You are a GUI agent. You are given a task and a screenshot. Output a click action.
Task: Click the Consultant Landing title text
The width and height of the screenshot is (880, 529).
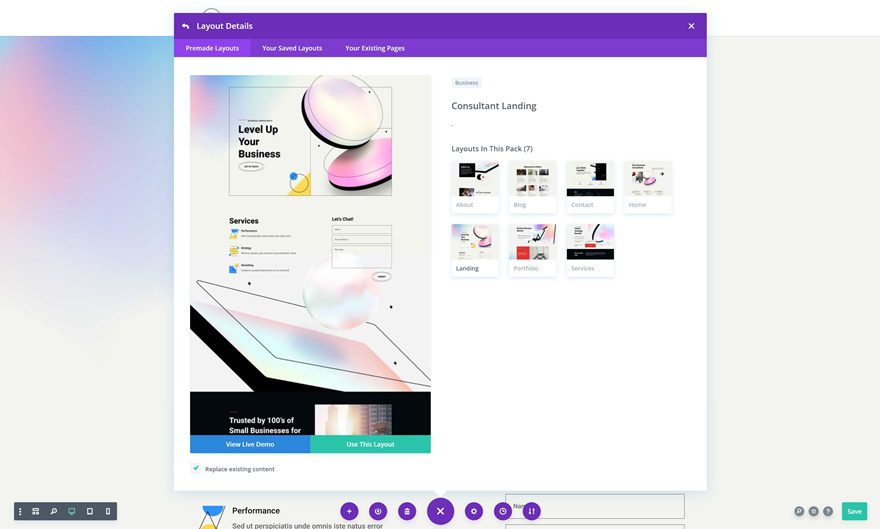tap(494, 106)
